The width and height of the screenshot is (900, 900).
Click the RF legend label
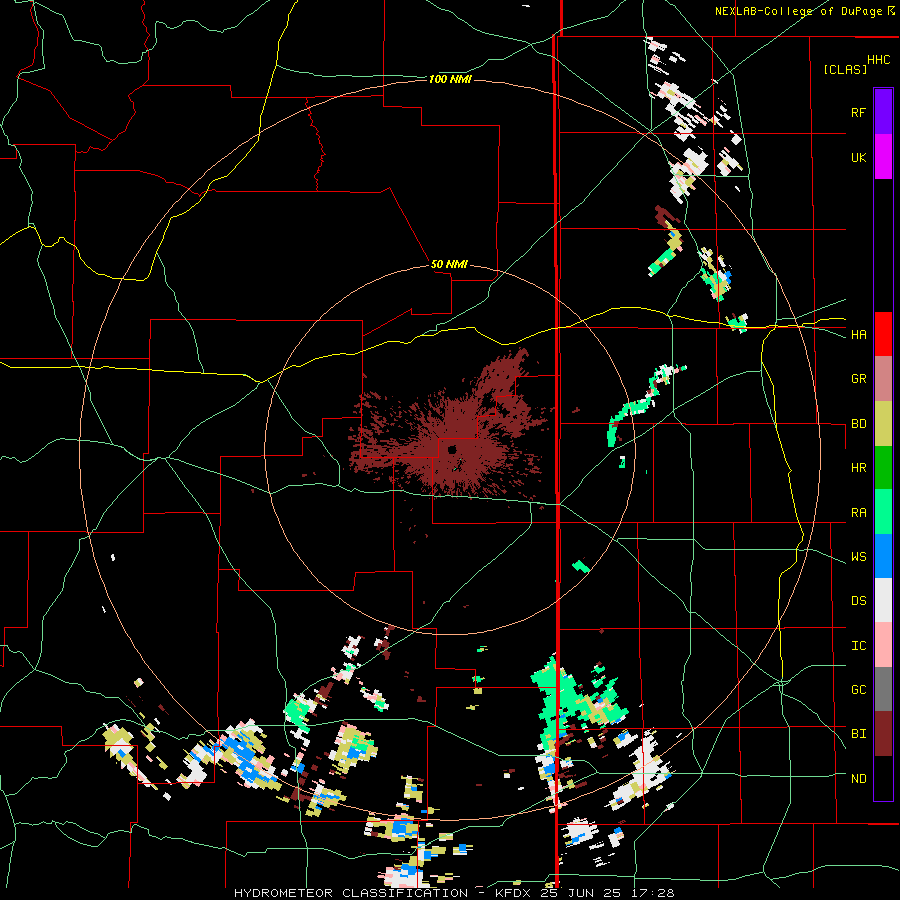coord(858,112)
